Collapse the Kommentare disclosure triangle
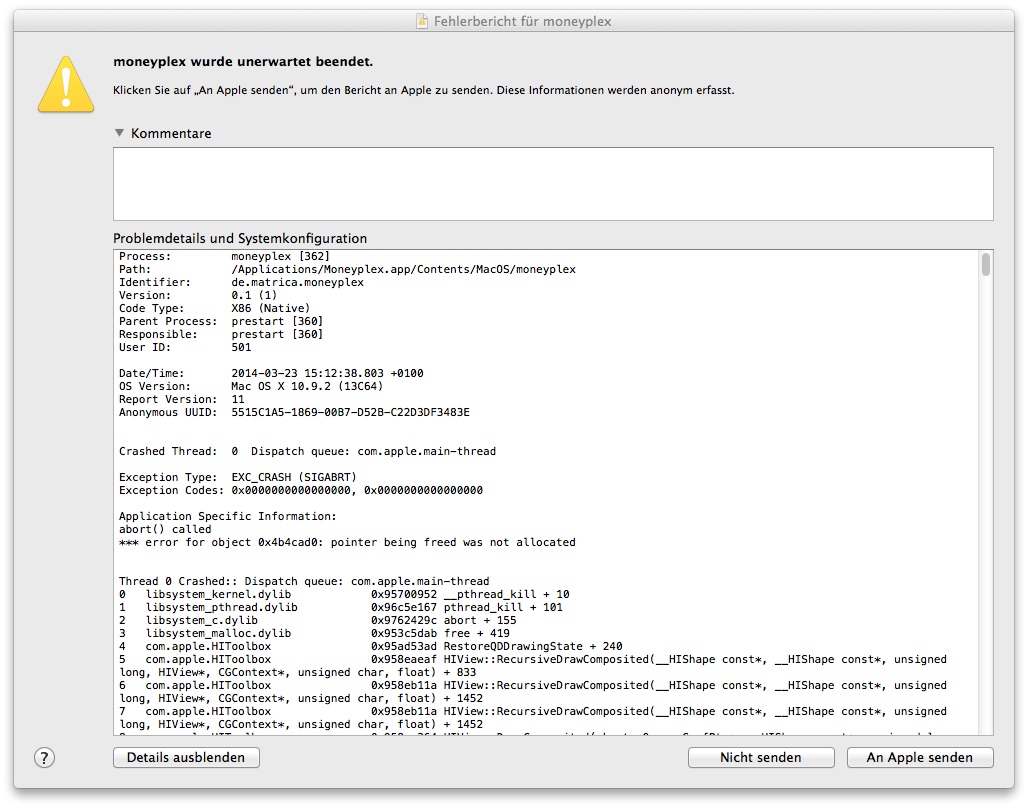The width and height of the screenshot is (1028, 808). click(119, 132)
